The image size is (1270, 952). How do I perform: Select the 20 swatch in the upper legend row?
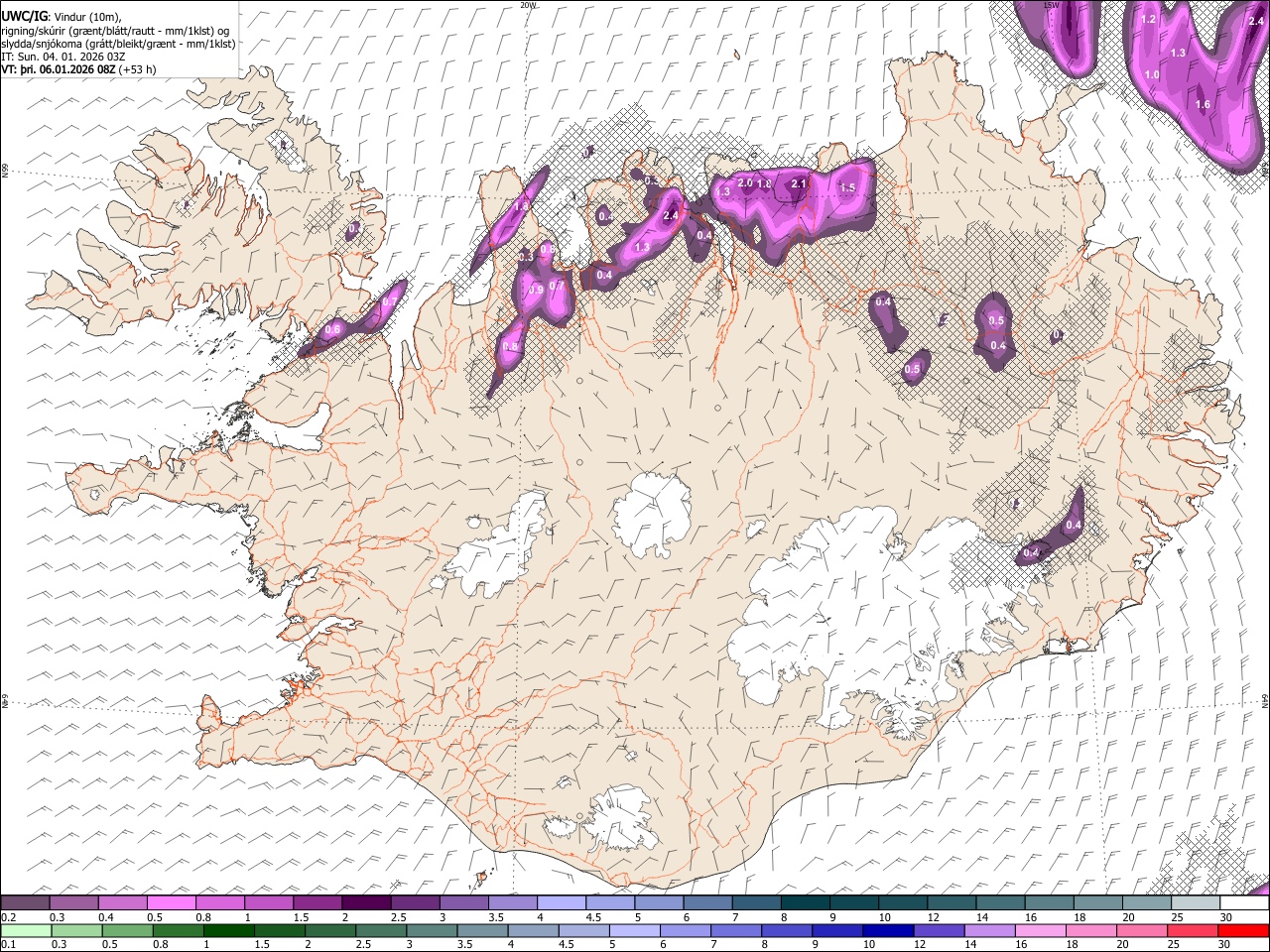(x=1146, y=903)
